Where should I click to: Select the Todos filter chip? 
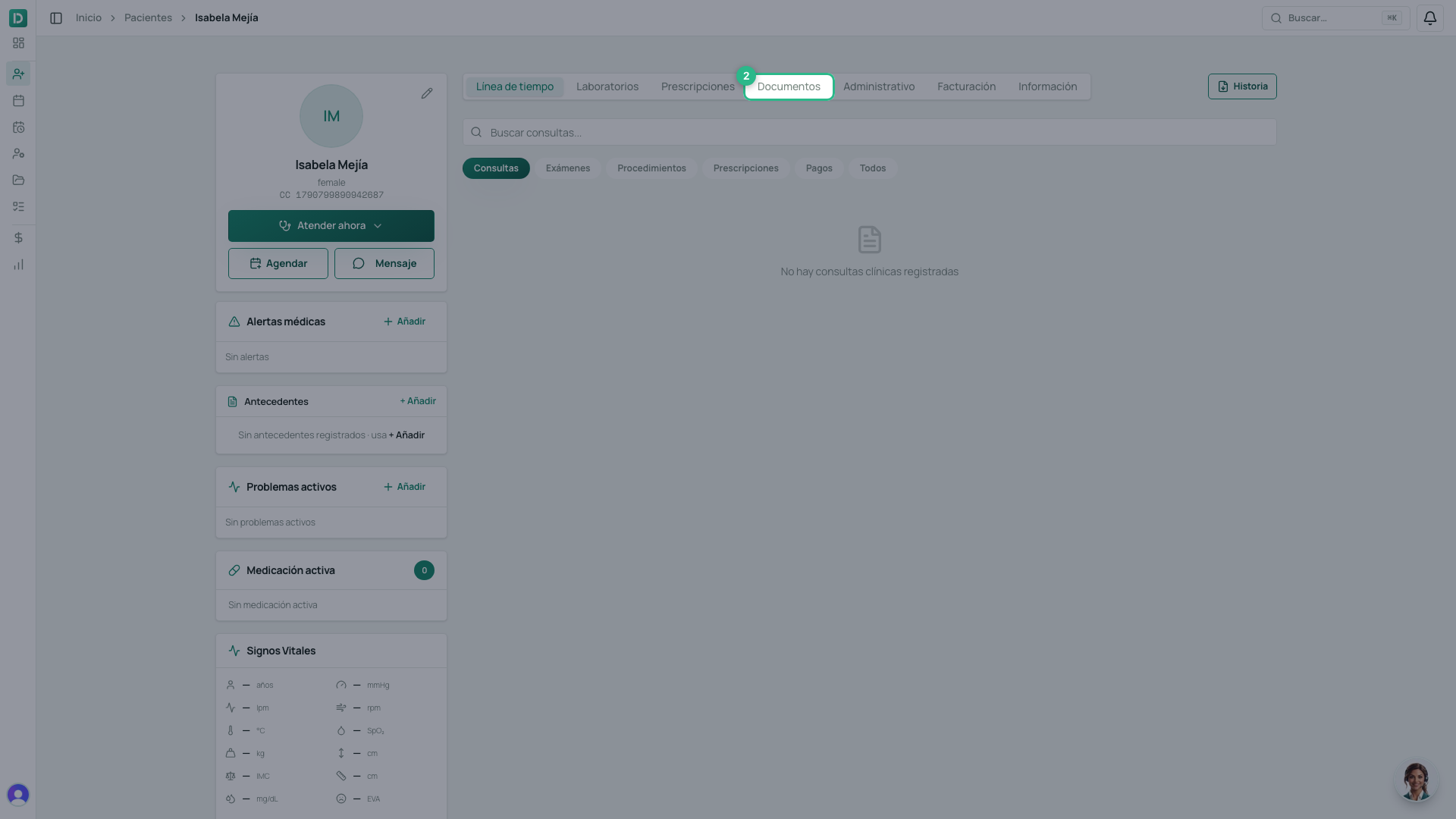[x=873, y=168]
